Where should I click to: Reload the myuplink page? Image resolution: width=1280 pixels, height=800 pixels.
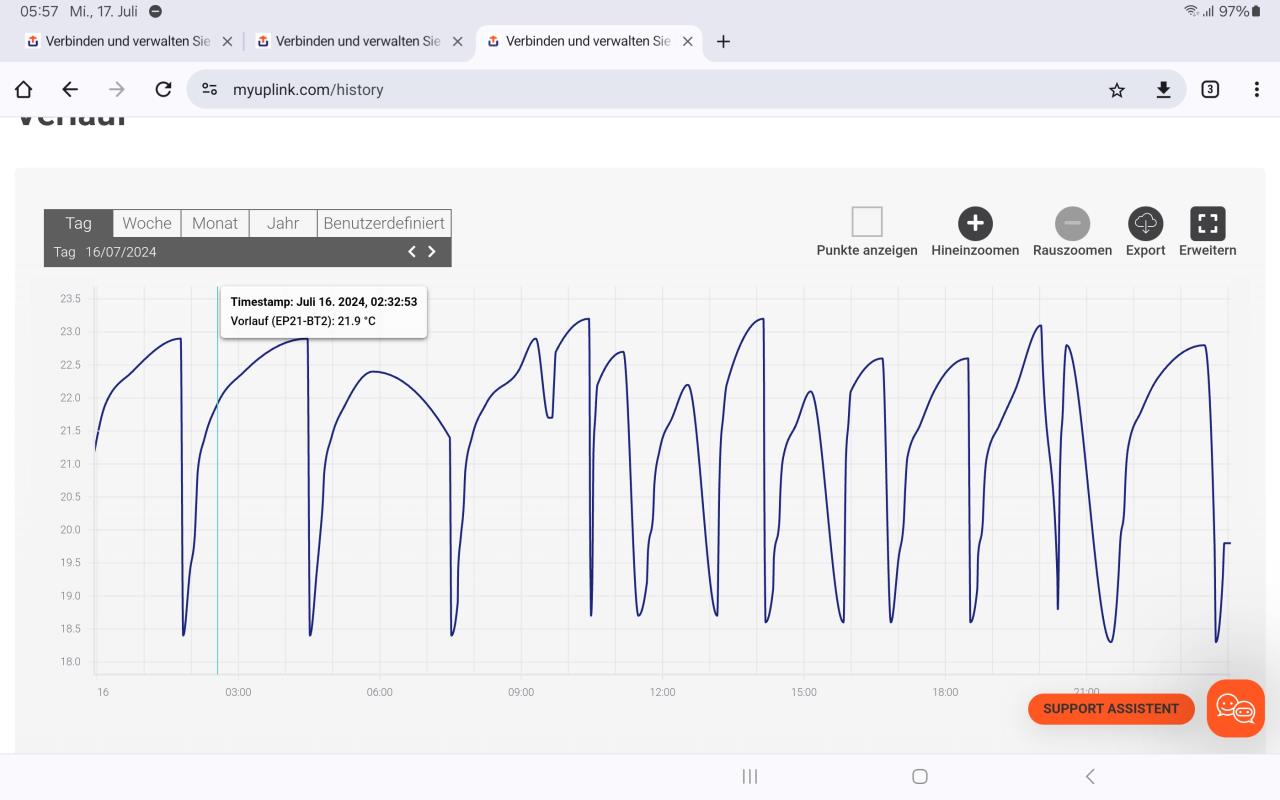pos(164,89)
